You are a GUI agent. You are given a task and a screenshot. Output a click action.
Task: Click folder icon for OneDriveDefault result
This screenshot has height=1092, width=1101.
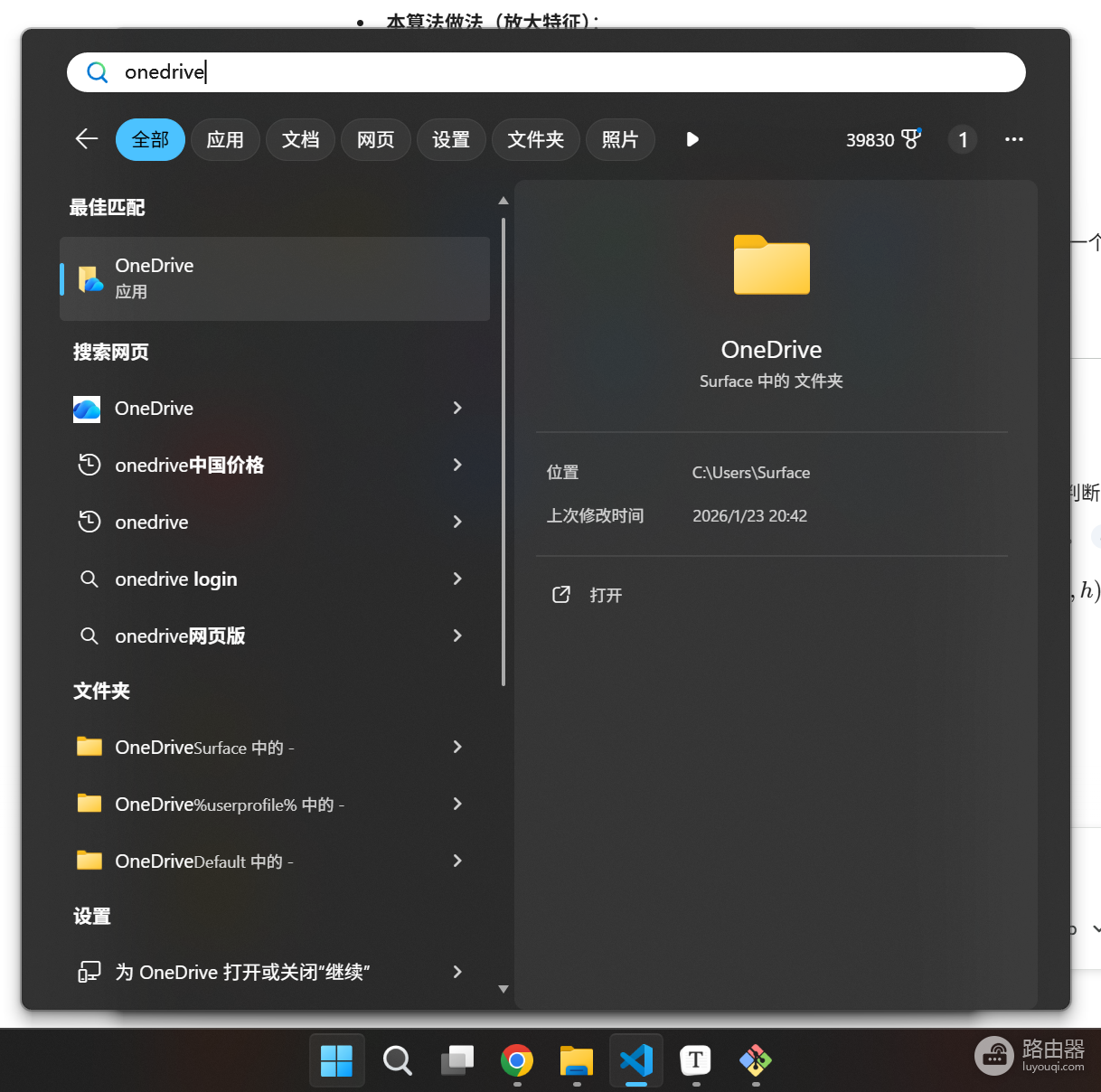(89, 861)
